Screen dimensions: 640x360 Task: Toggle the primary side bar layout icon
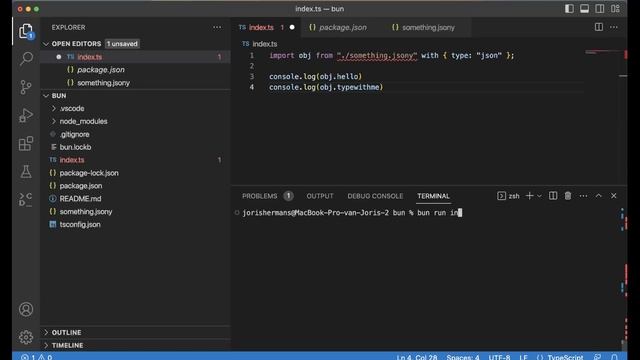[x=569, y=9]
